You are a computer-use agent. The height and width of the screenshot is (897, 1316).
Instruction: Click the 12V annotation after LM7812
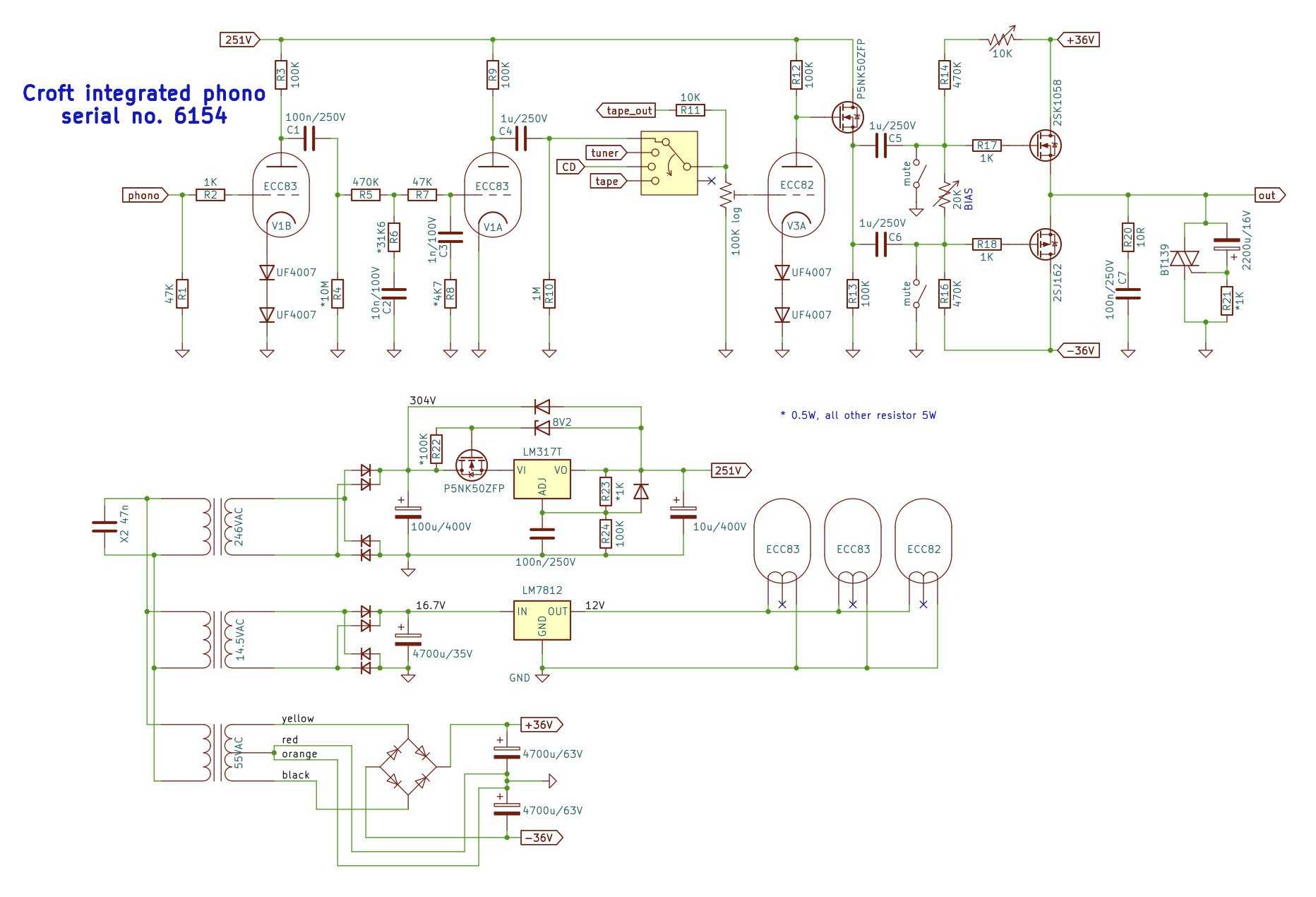click(595, 605)
